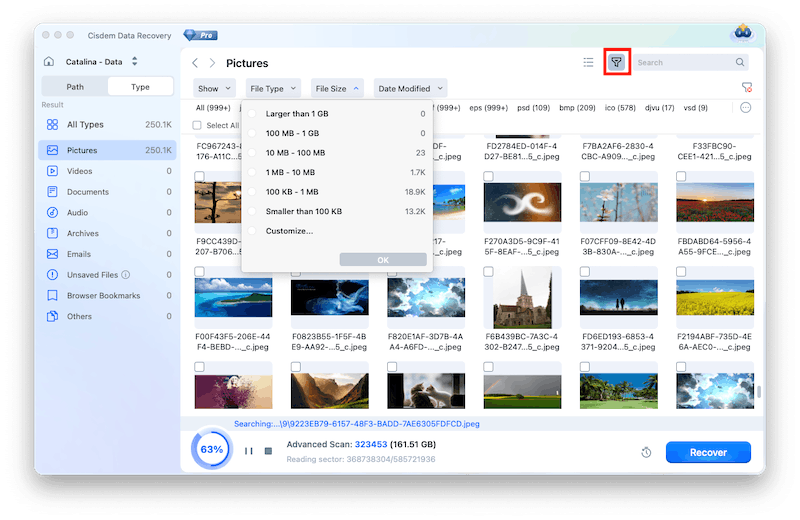Collapse the File Size dropdown
Image resolution: width=800 pixels, height=520 pixels.
tap(337, 88)
